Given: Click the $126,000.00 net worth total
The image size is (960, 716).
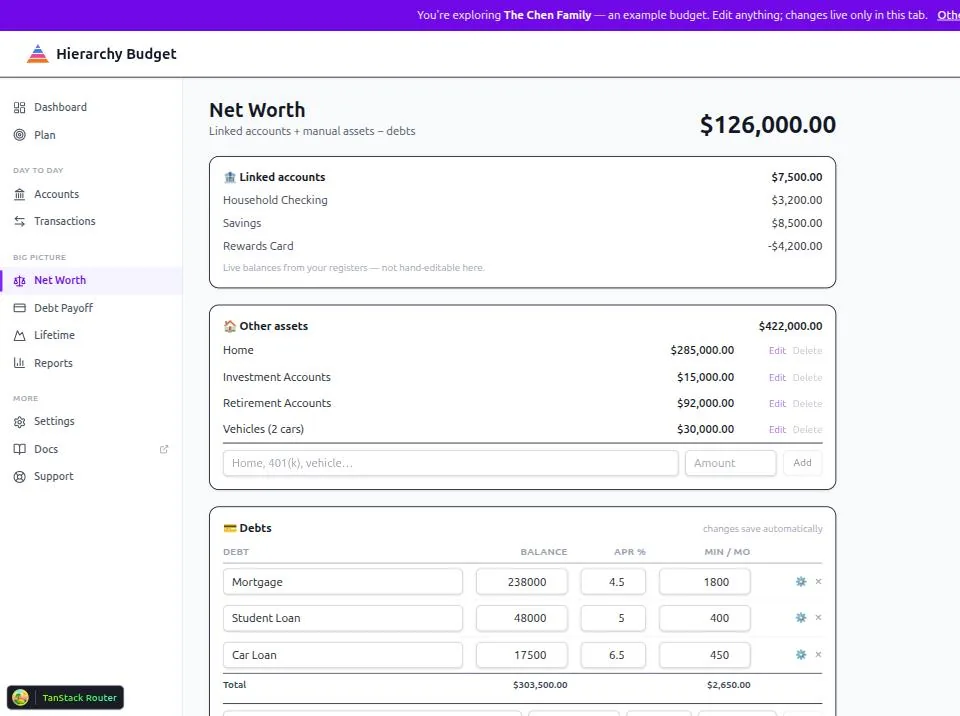Looking at the screenshot, I should click(x=768, y=125).
